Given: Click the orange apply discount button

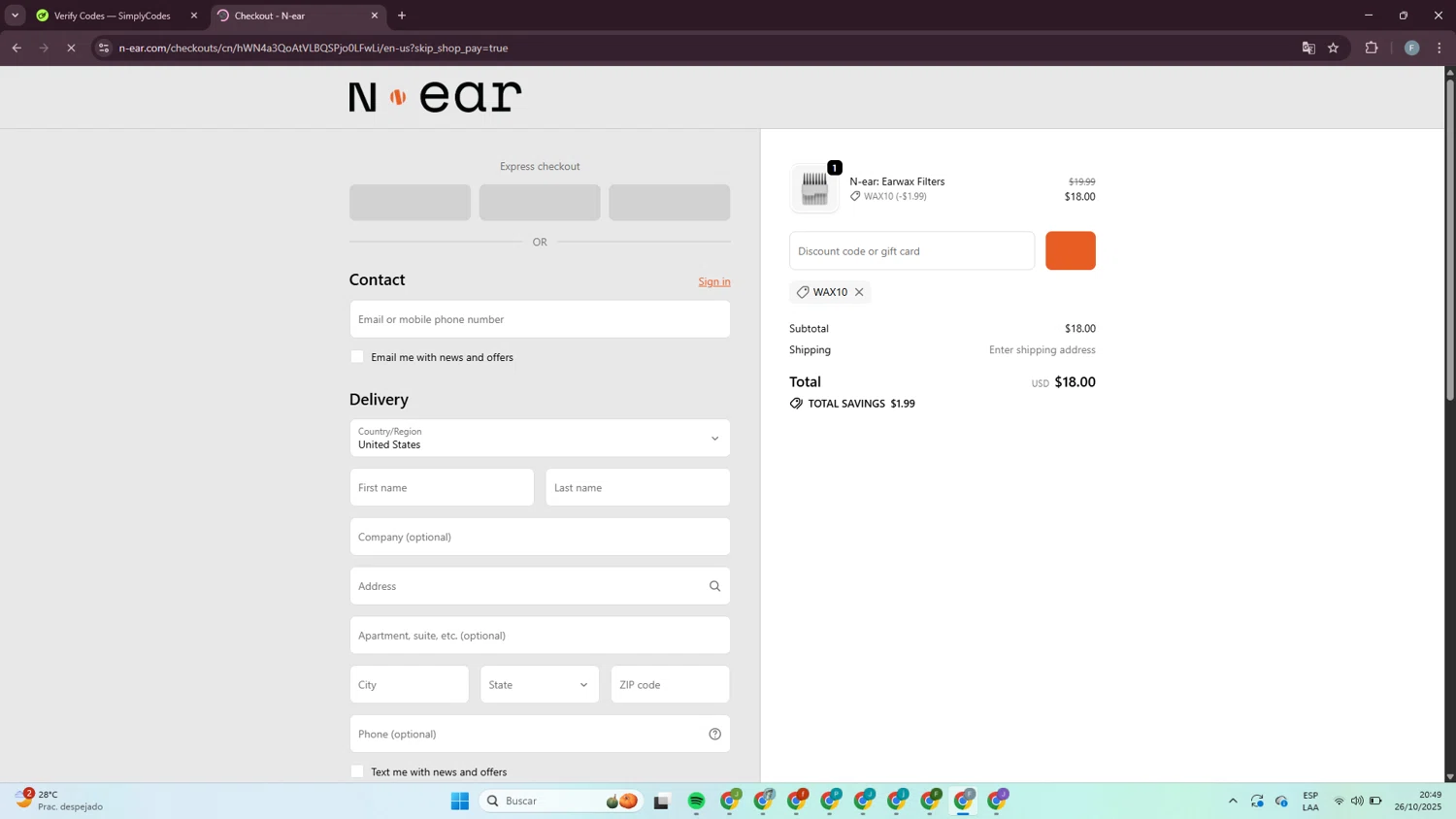Looking at the screenshot, I should pyautogui.click(x=1071, y=250).
